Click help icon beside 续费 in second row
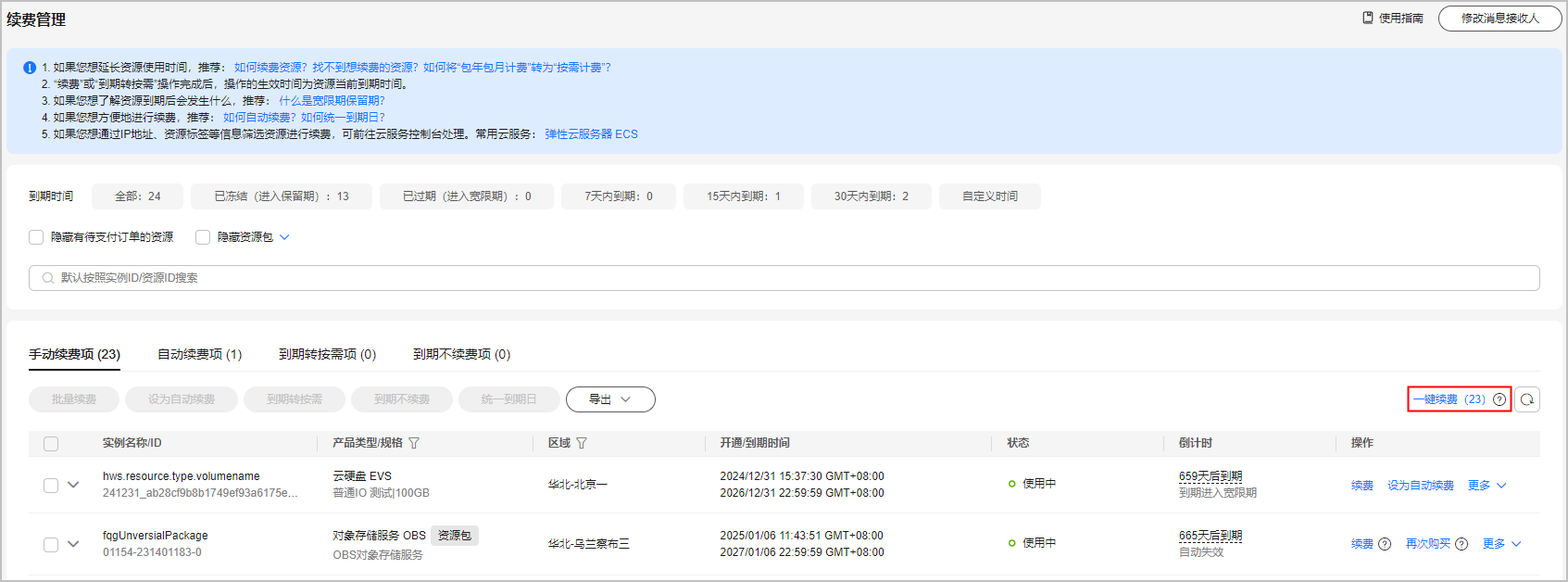This screenshot has width=1568, height=582. (1385, 544)
